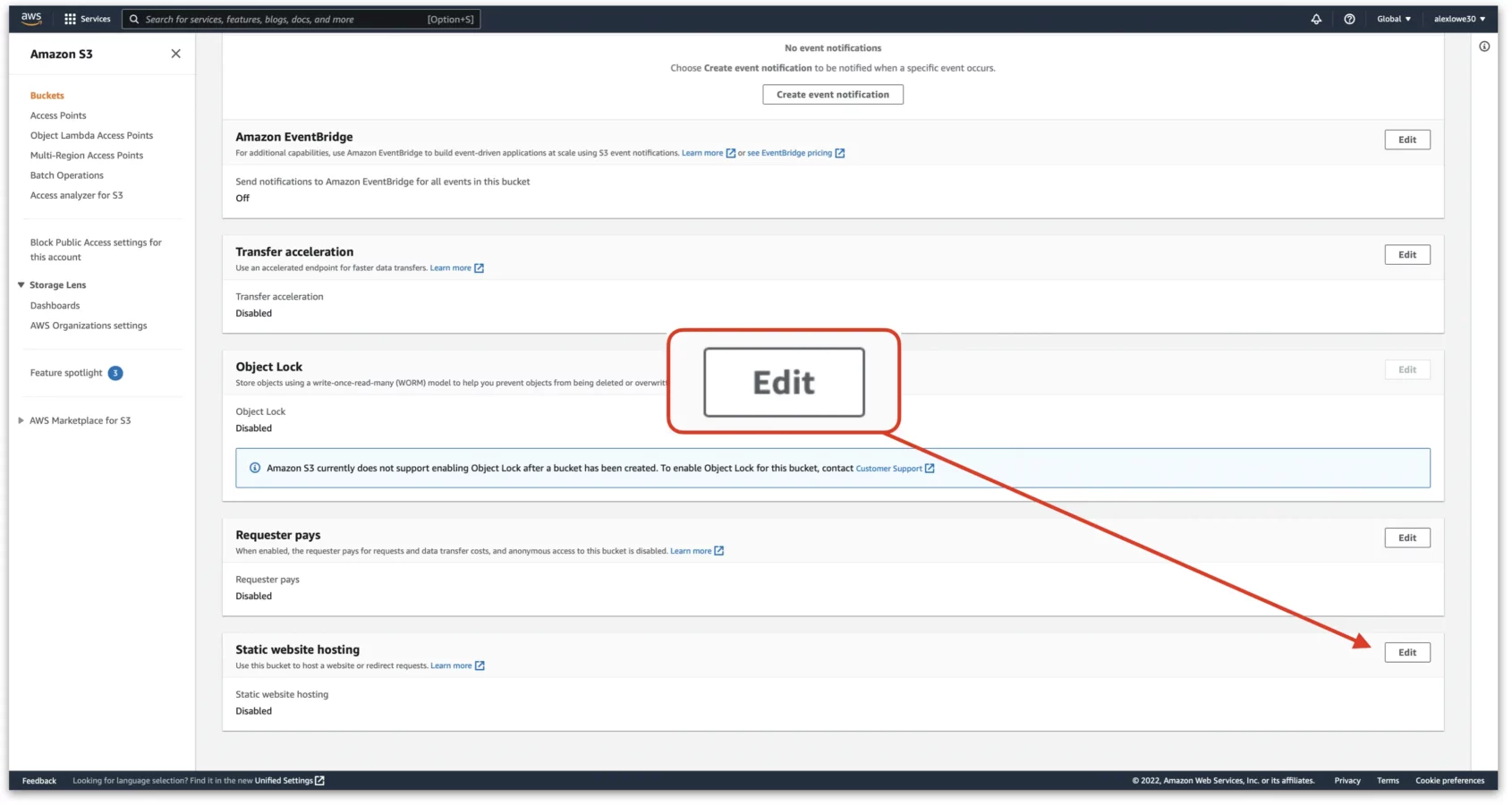
Task: Open Terms link in footer
Action: click(x=1388, y=781)
